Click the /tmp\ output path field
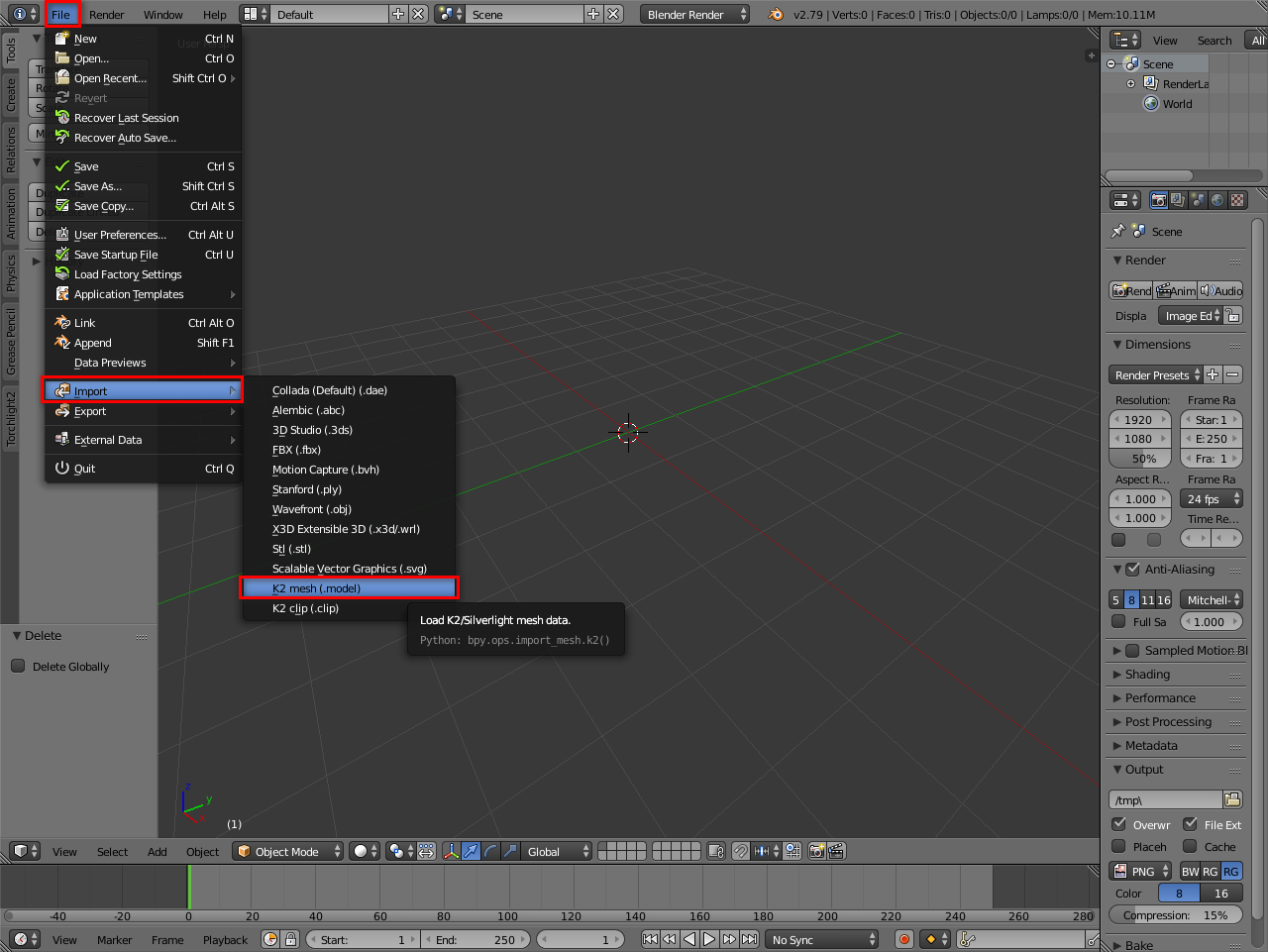This screenshot has width=1268, height=952. 1165,799
